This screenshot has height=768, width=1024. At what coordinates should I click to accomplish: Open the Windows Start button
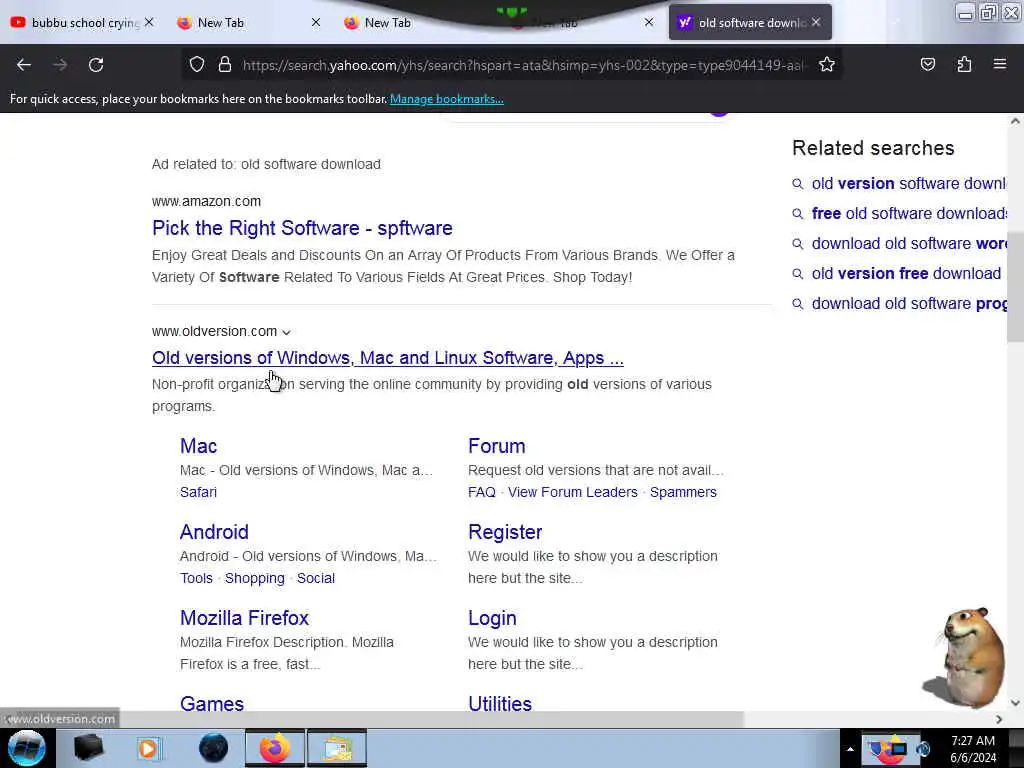[x=27, y=748]
